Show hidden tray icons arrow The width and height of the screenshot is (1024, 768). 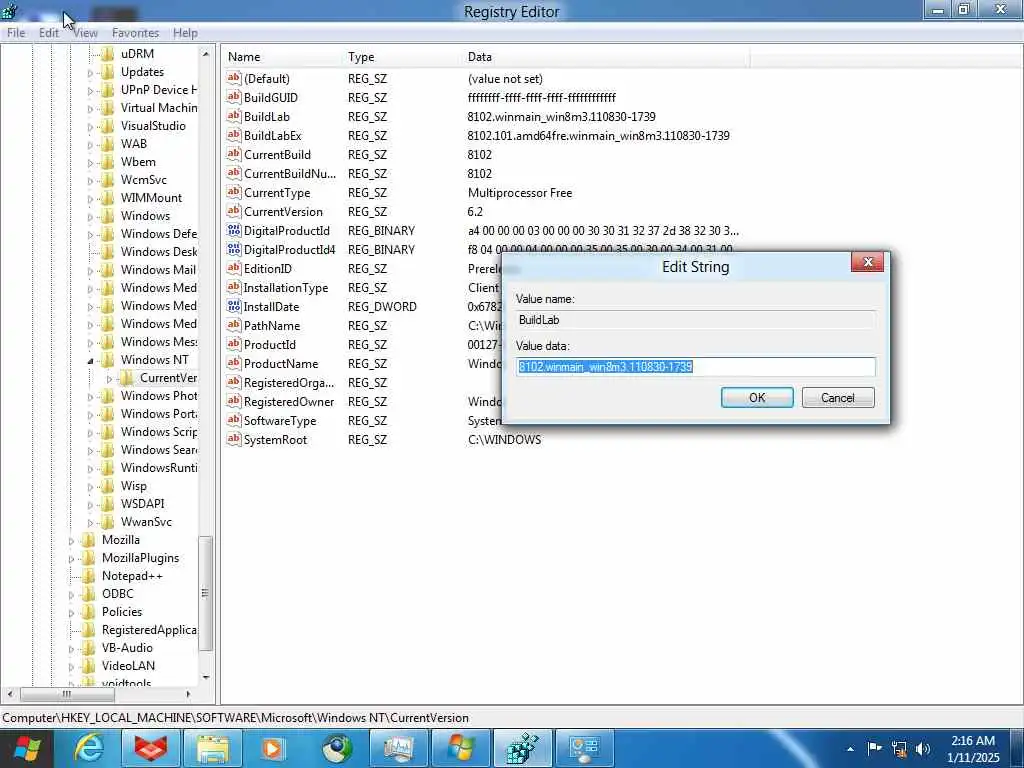(850, 749)
